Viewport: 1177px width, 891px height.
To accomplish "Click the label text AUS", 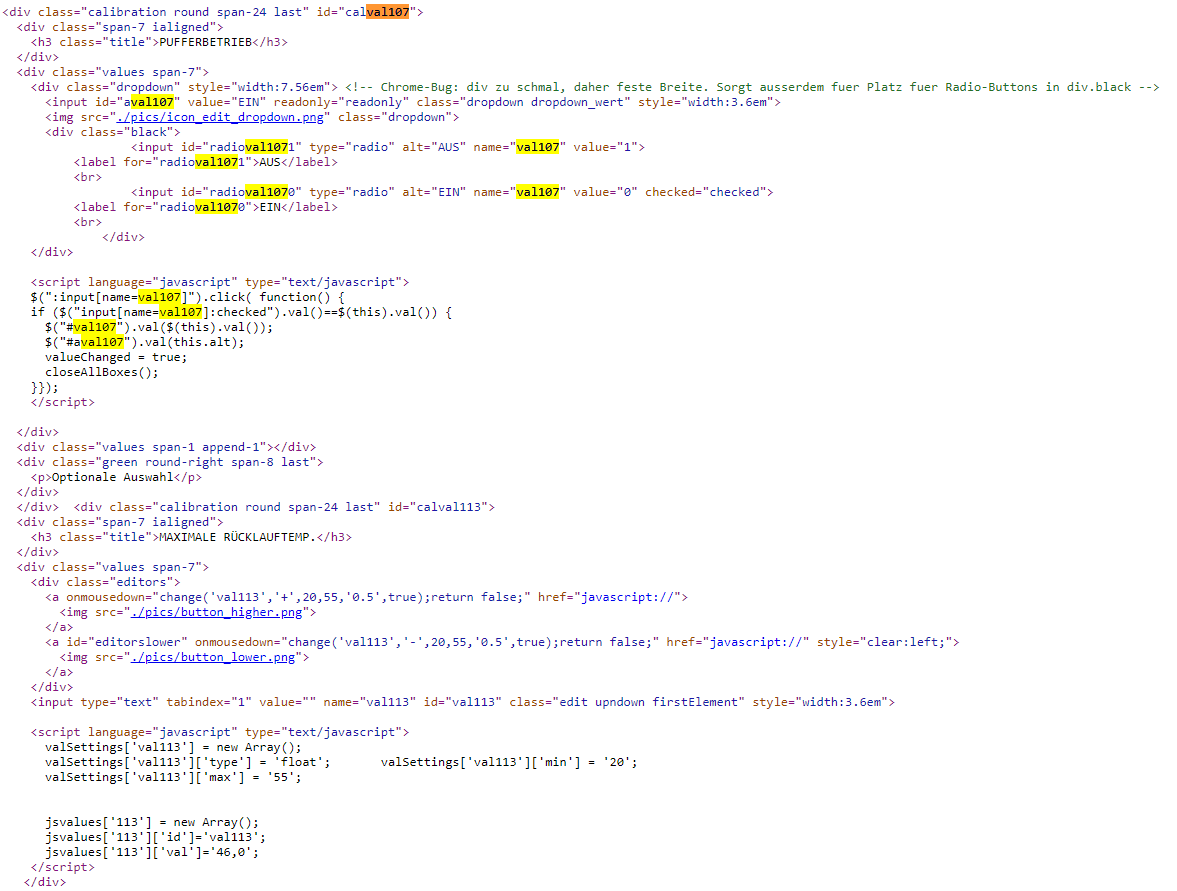I will click(269, 162).
